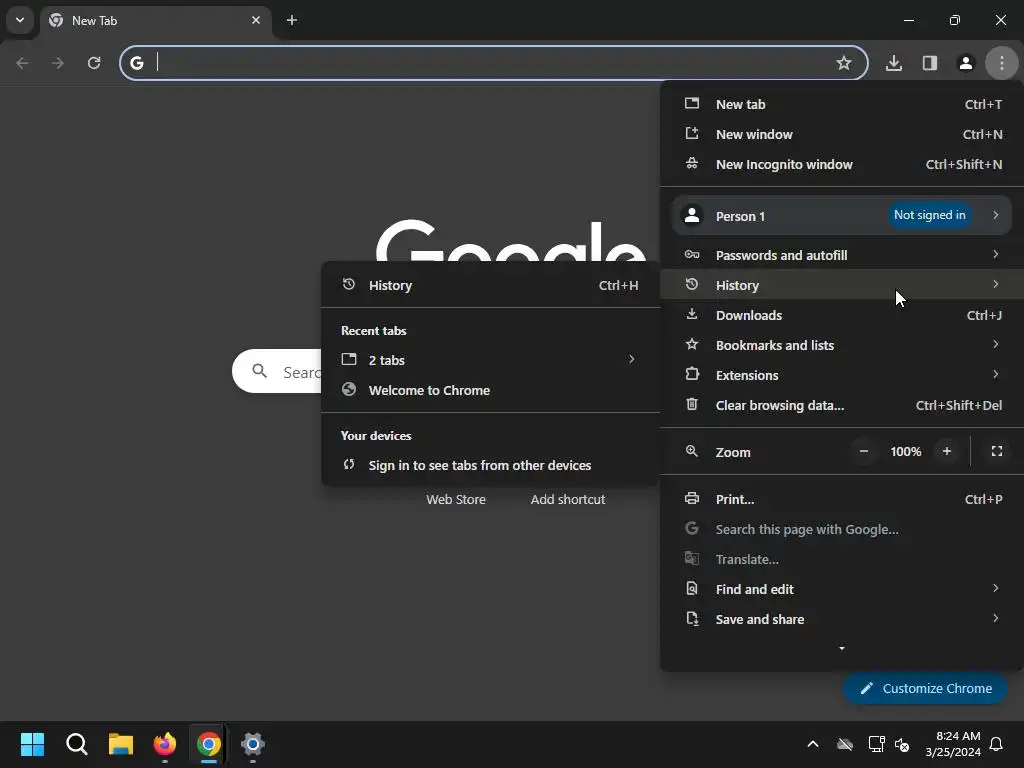Viewport: 1024px width, 768px height.
Task: Toggle the side panel icon
Action: (930, 63)
